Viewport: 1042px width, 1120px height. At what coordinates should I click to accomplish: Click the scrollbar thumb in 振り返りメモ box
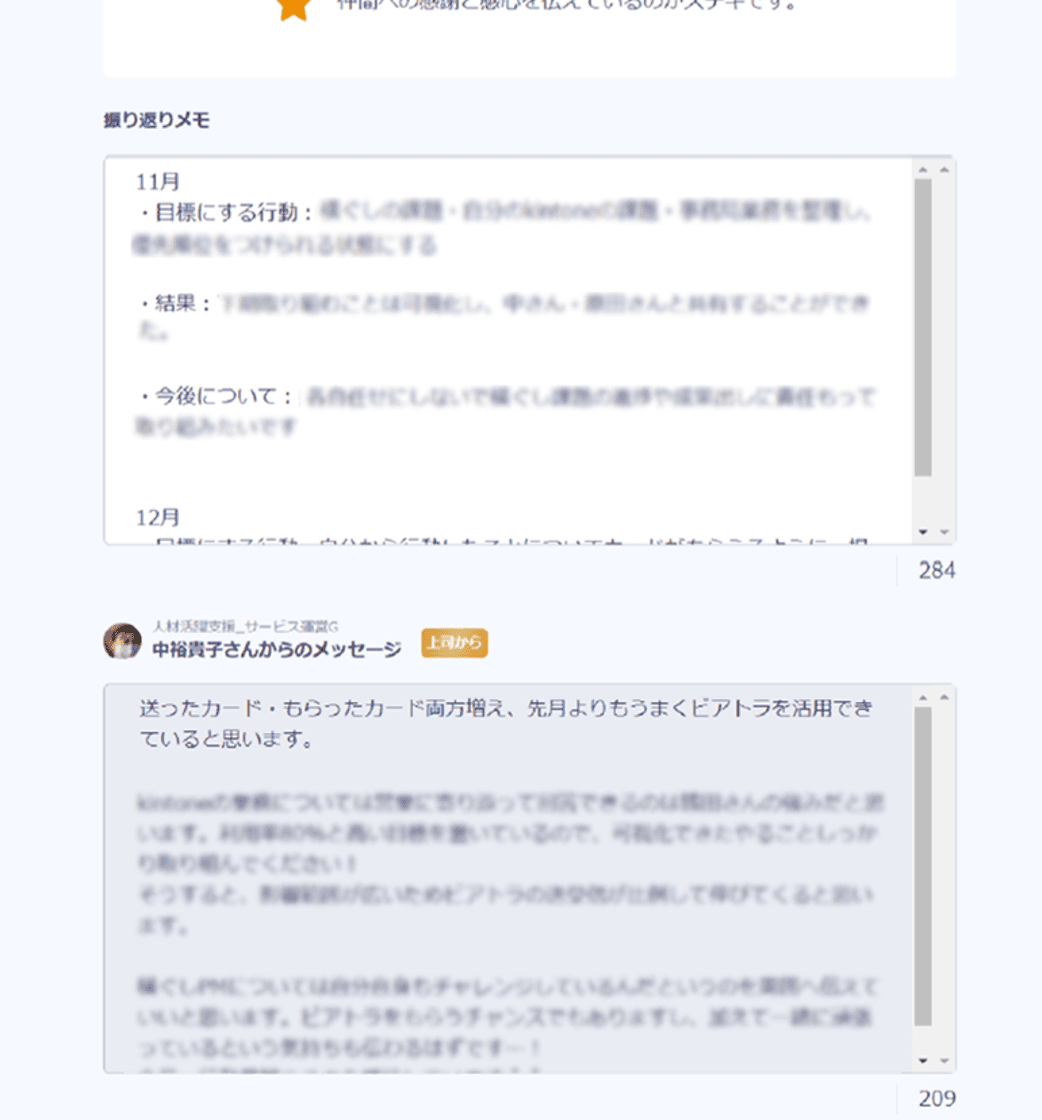point(923,327)
